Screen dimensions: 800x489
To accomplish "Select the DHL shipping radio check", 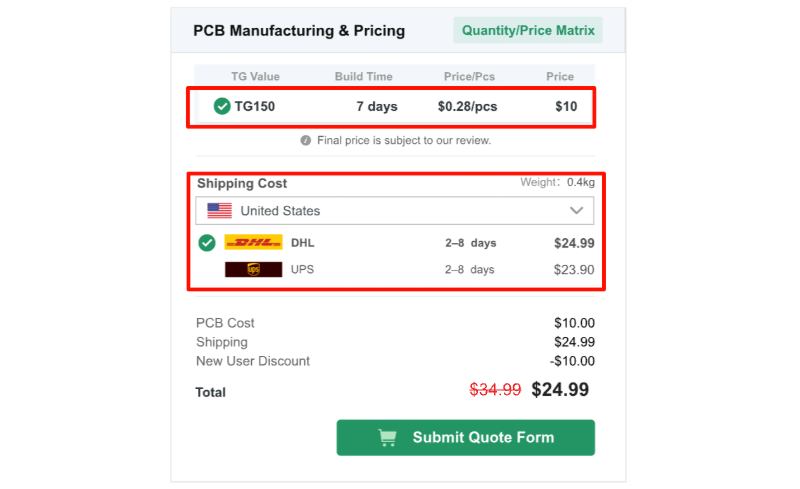I will tap(207, 242).
